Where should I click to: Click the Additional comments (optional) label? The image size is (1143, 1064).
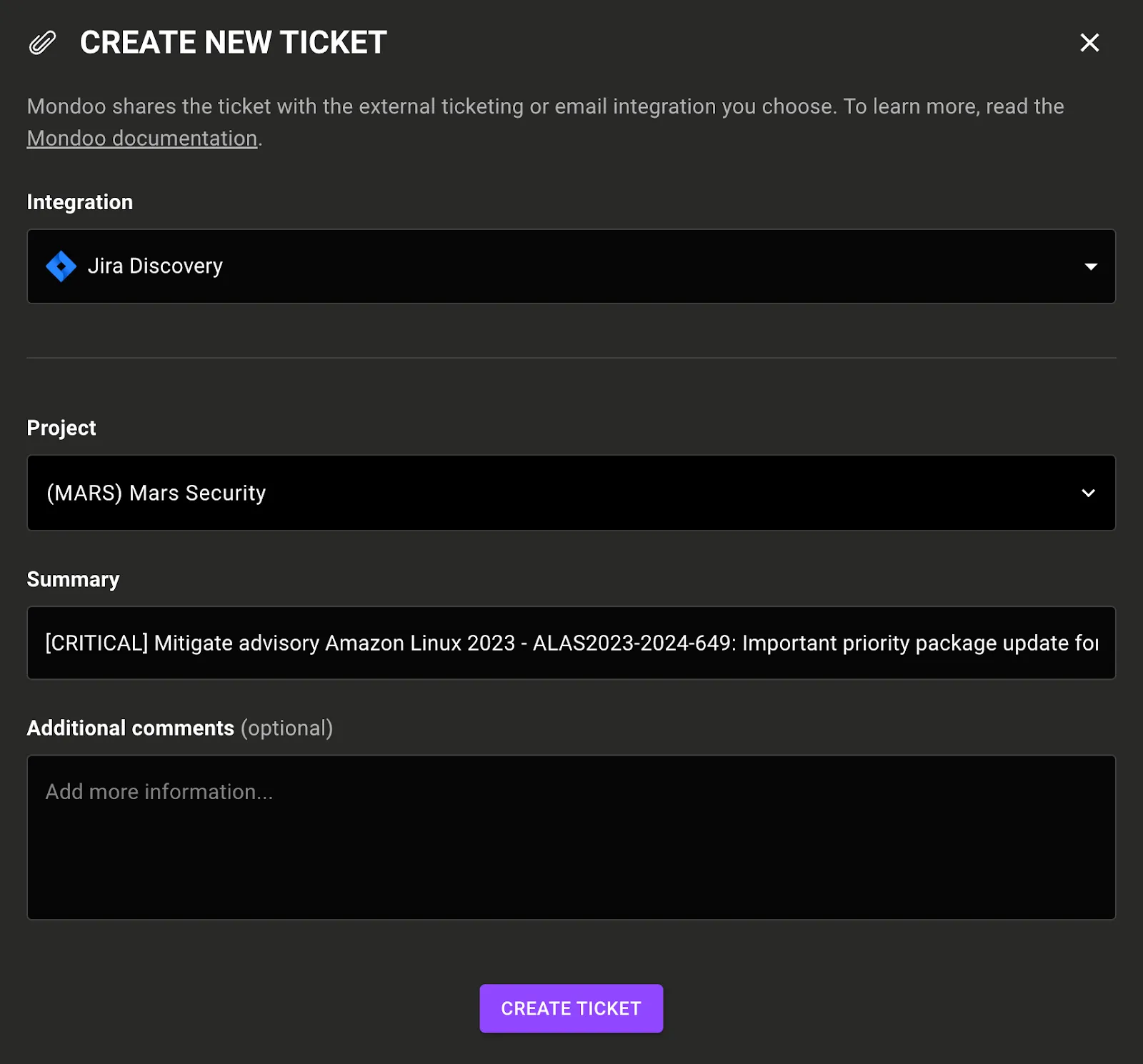(180, 728)
